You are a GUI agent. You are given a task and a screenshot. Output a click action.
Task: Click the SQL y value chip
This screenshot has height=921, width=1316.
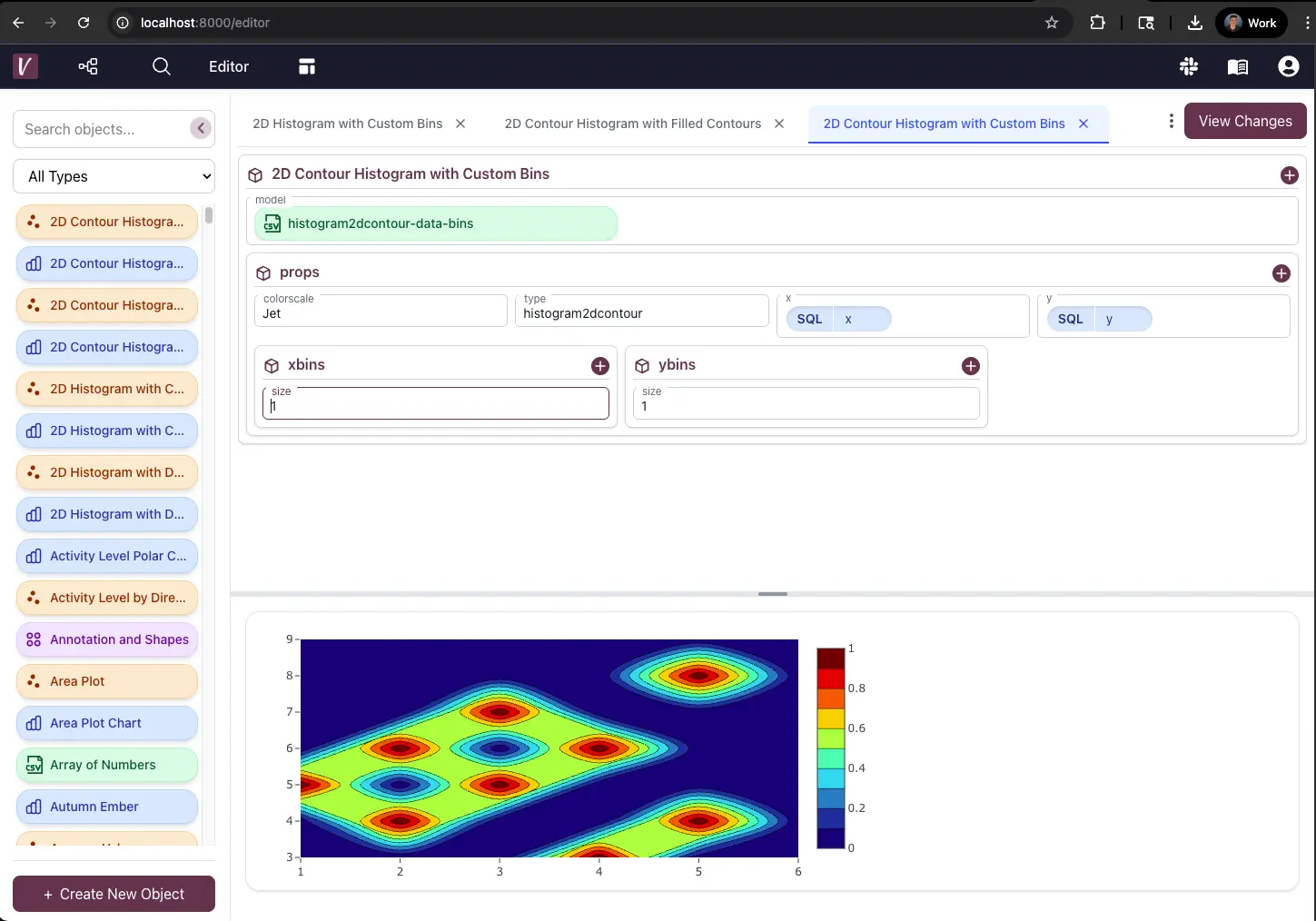(1100, 319)
